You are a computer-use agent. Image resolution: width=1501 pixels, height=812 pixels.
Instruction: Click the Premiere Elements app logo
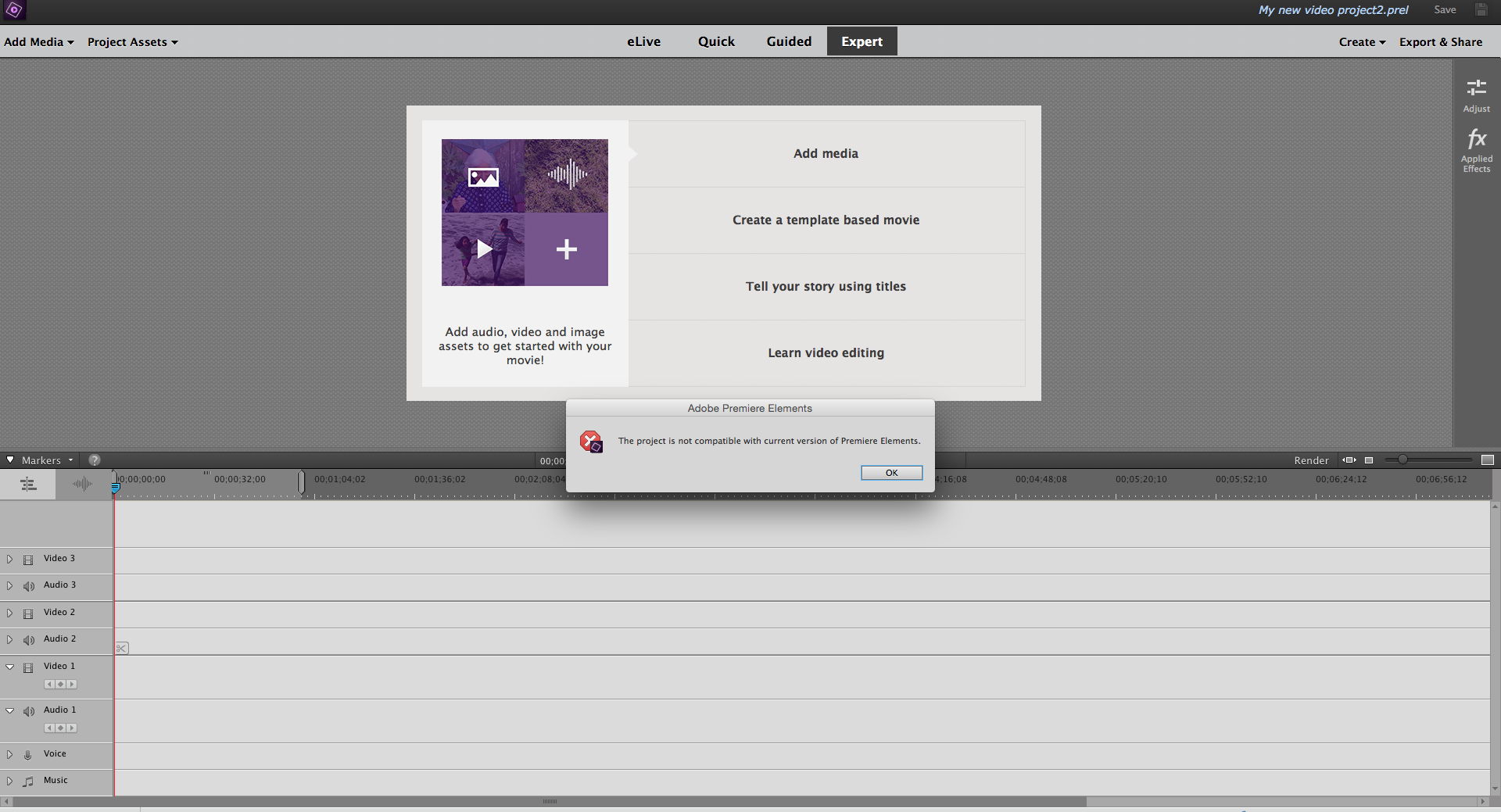(14, 10)
